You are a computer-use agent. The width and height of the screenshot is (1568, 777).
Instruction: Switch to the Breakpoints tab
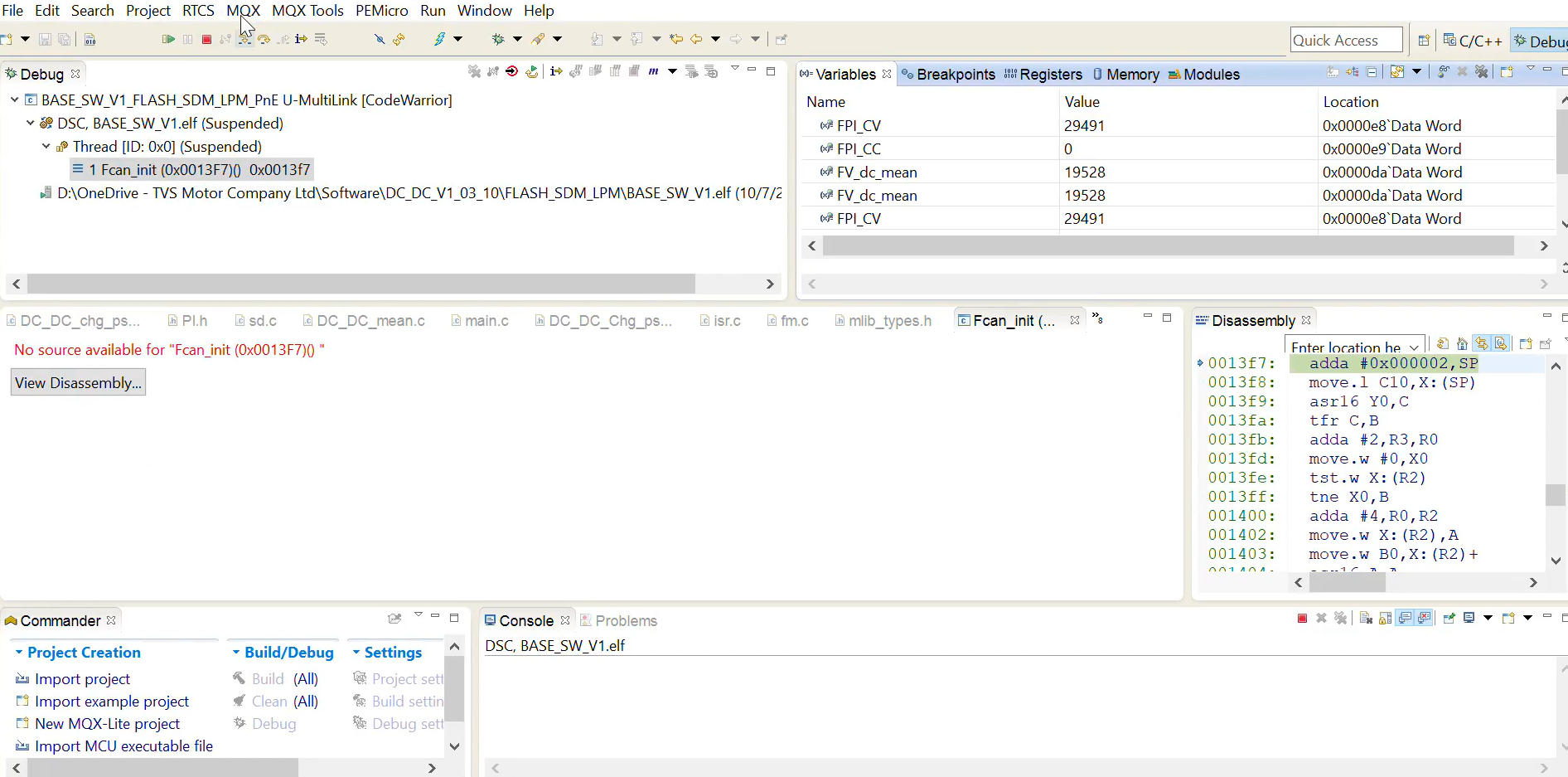click(956, 74)
